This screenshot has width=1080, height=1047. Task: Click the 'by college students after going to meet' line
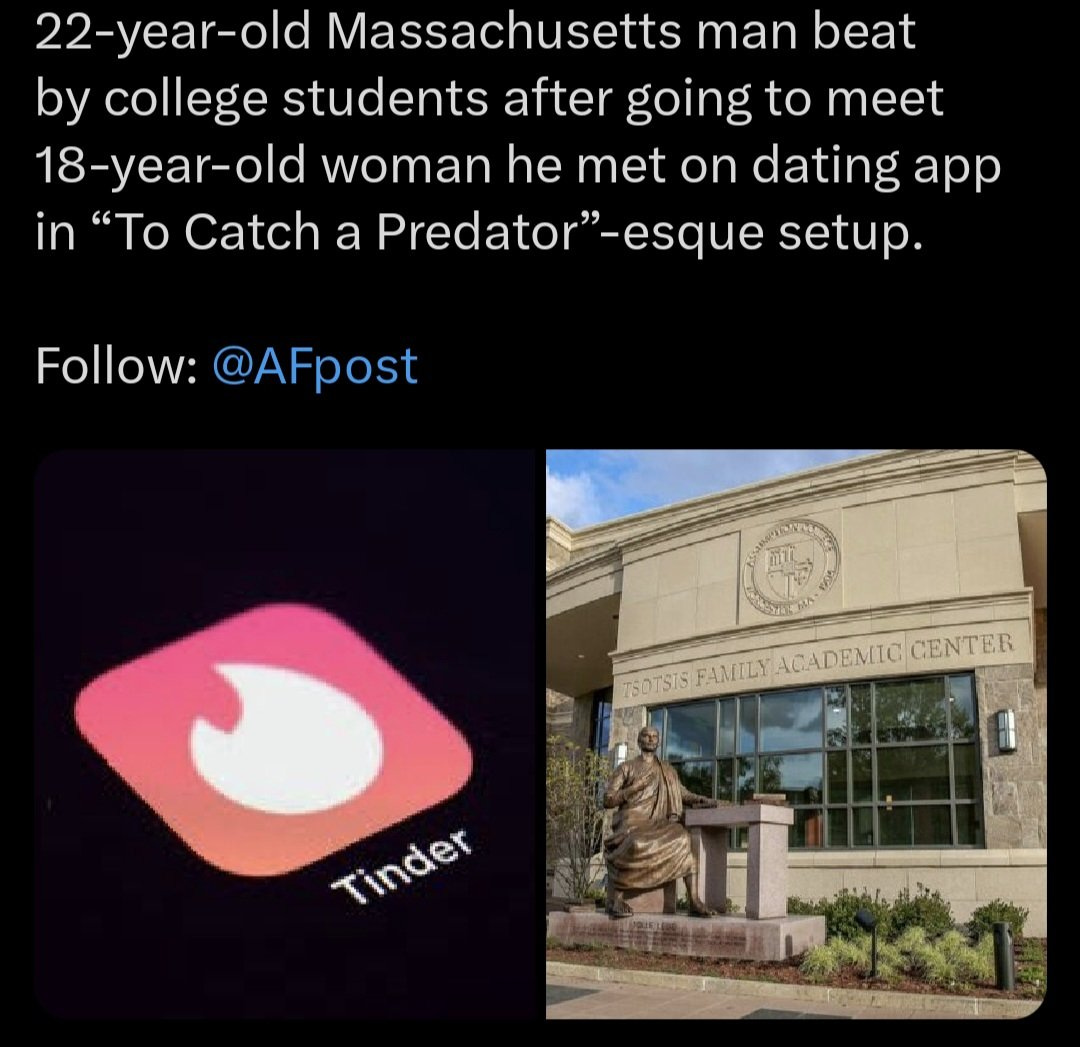(x=488, y=99)
